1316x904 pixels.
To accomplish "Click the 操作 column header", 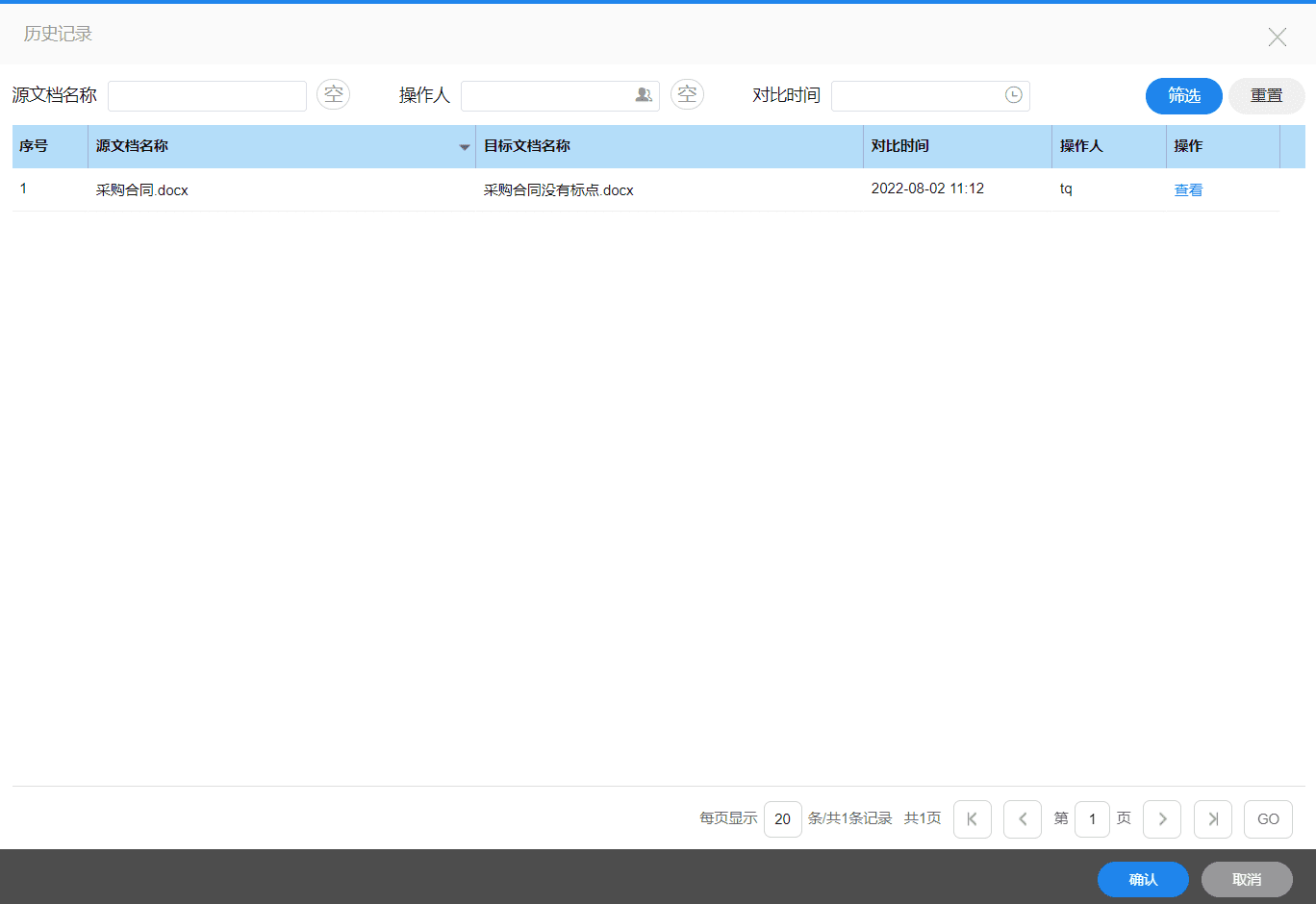I will (1223, 146).
